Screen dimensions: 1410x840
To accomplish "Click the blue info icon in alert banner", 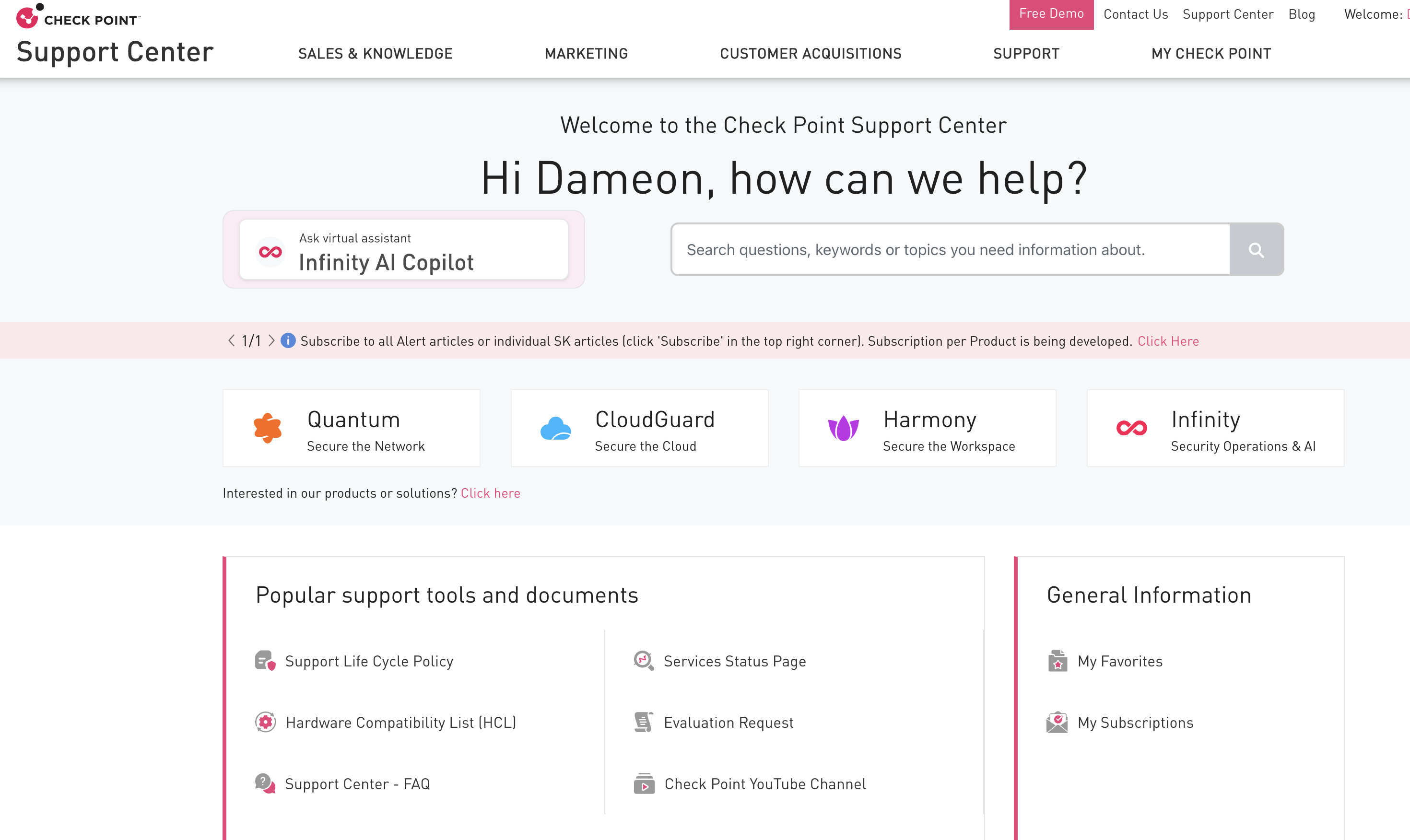I will point(288,341).
